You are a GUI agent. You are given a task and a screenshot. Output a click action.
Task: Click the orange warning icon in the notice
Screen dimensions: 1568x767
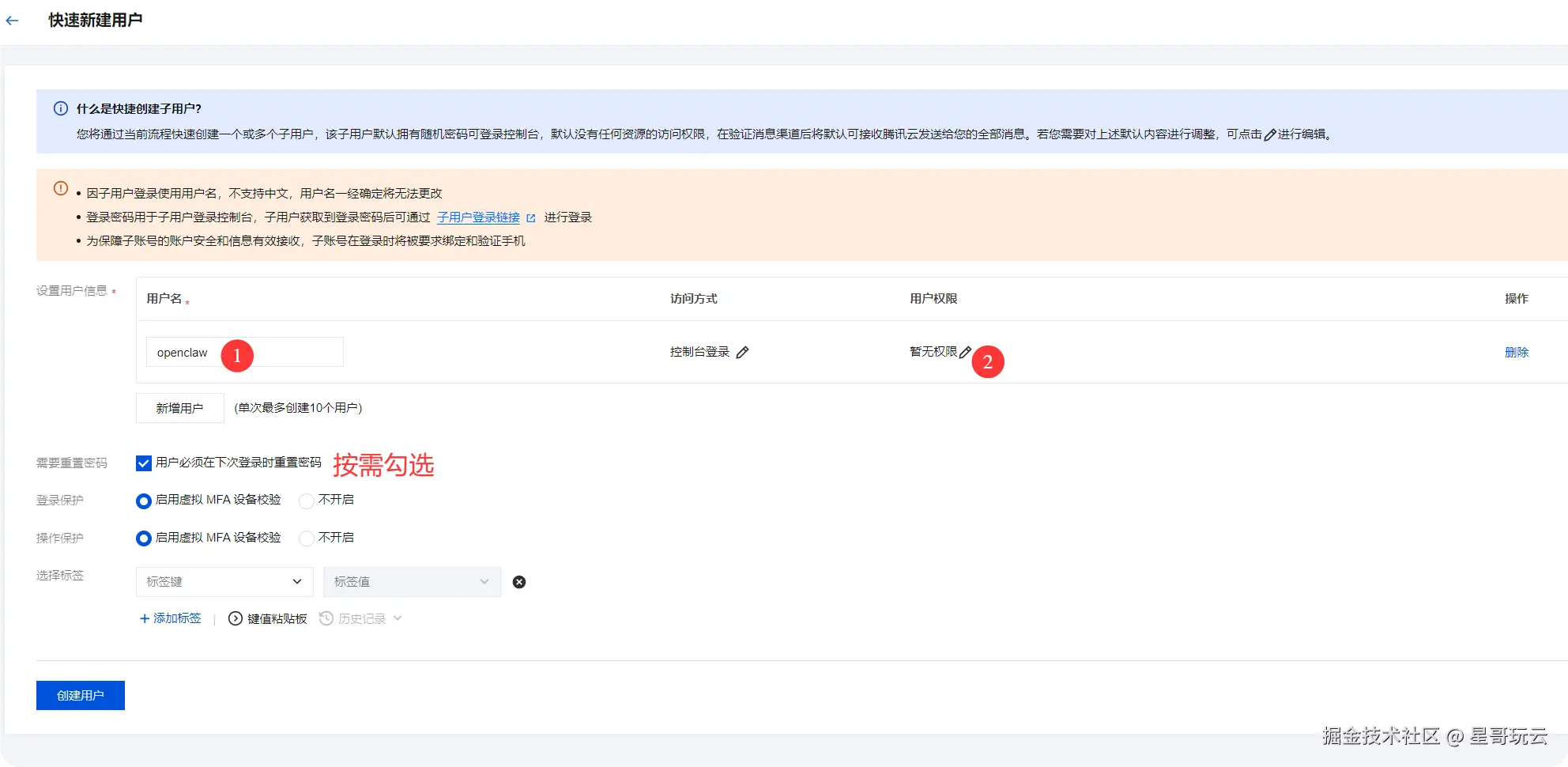point(61,188)
